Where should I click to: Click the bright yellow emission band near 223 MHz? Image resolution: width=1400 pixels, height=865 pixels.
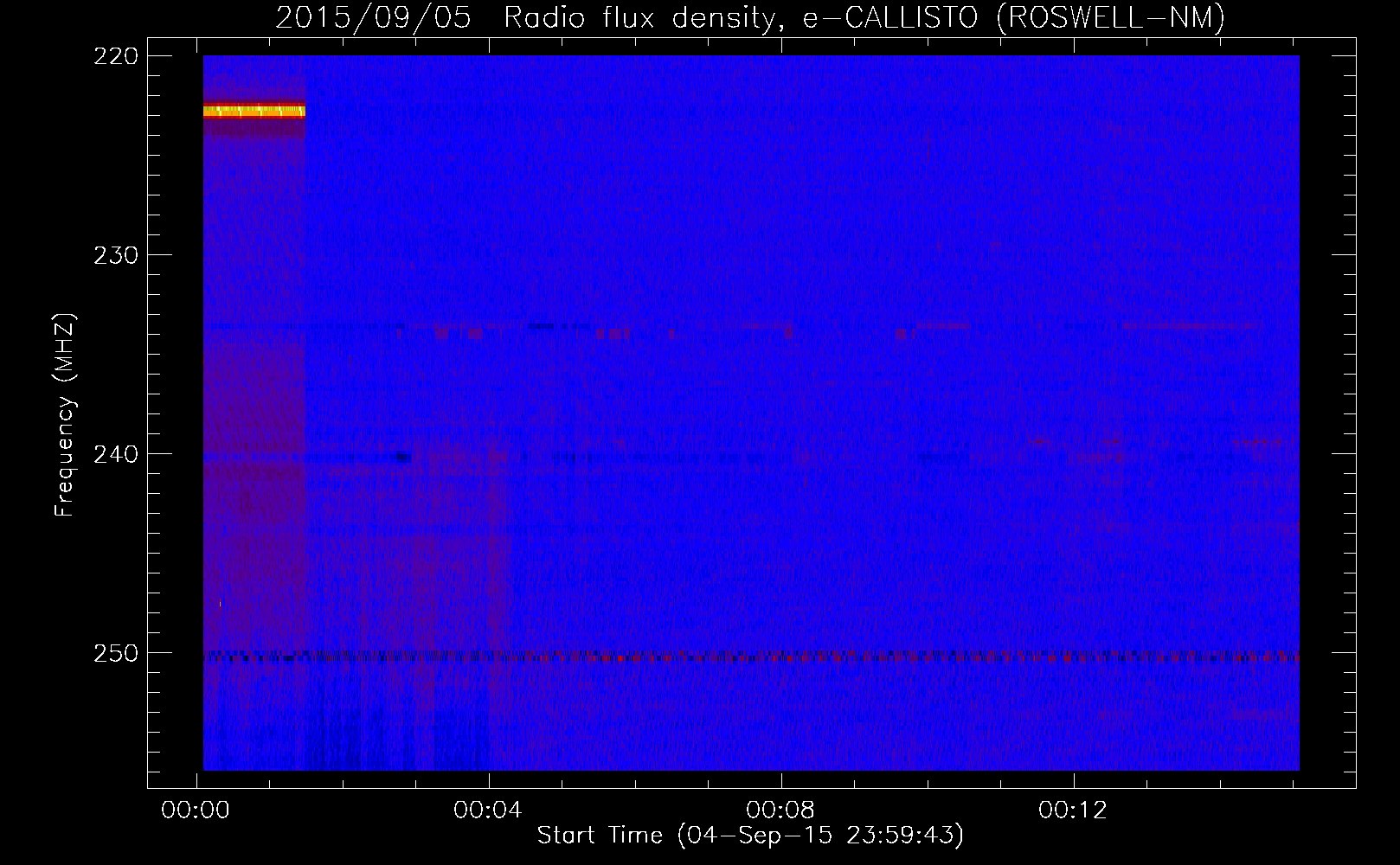coord(254,111)
